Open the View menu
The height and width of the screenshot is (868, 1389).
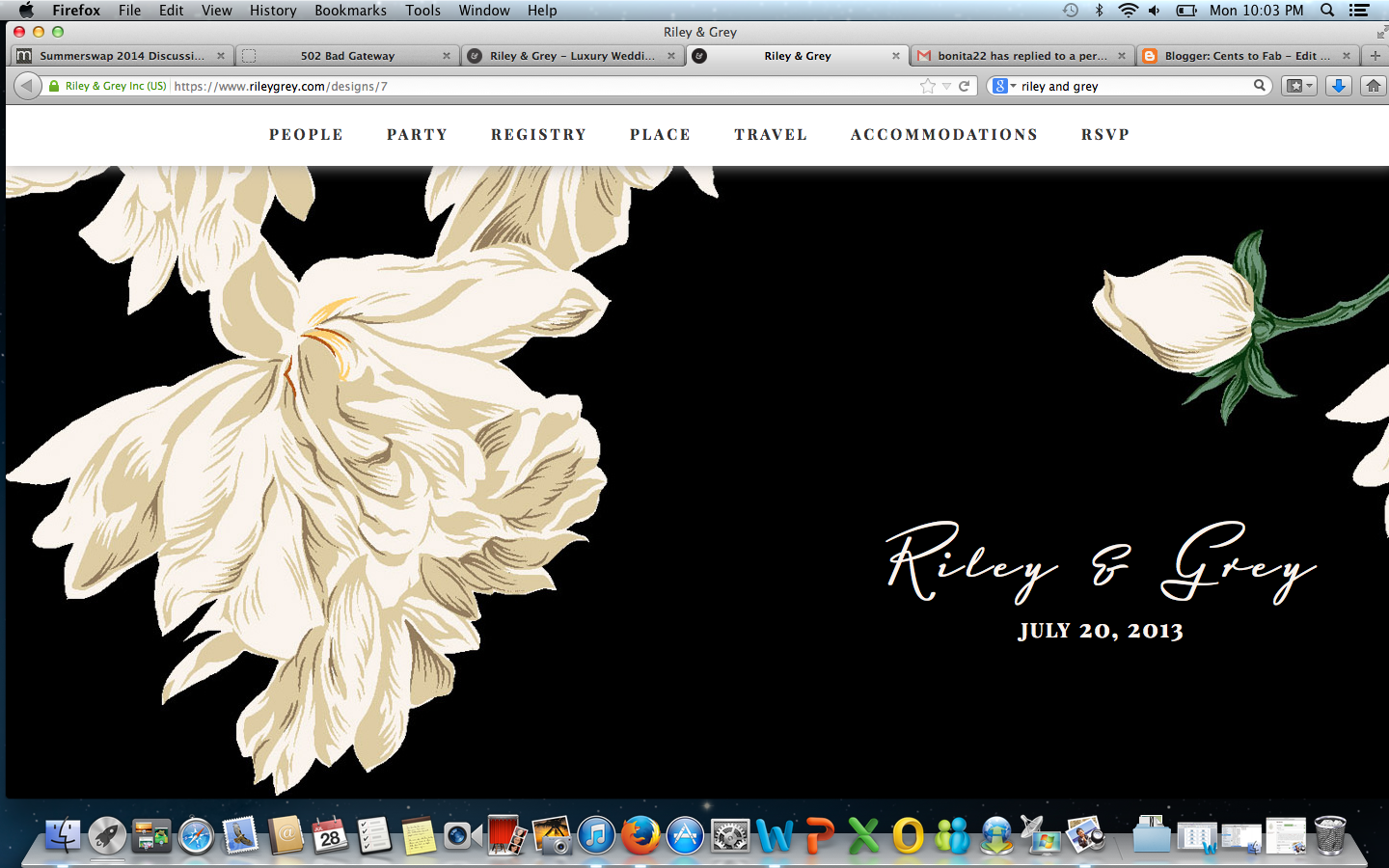[217, 11]
